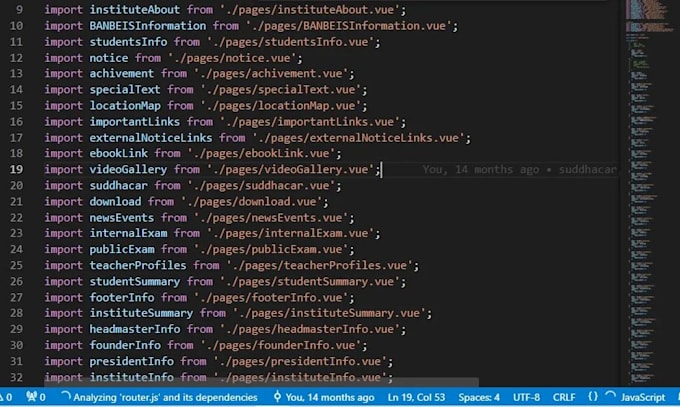Image resolution: width=680 pixels, height=407 pixels.
Task: Click the './pages/studentSummary.vue' path string
Action: point(310,281)
